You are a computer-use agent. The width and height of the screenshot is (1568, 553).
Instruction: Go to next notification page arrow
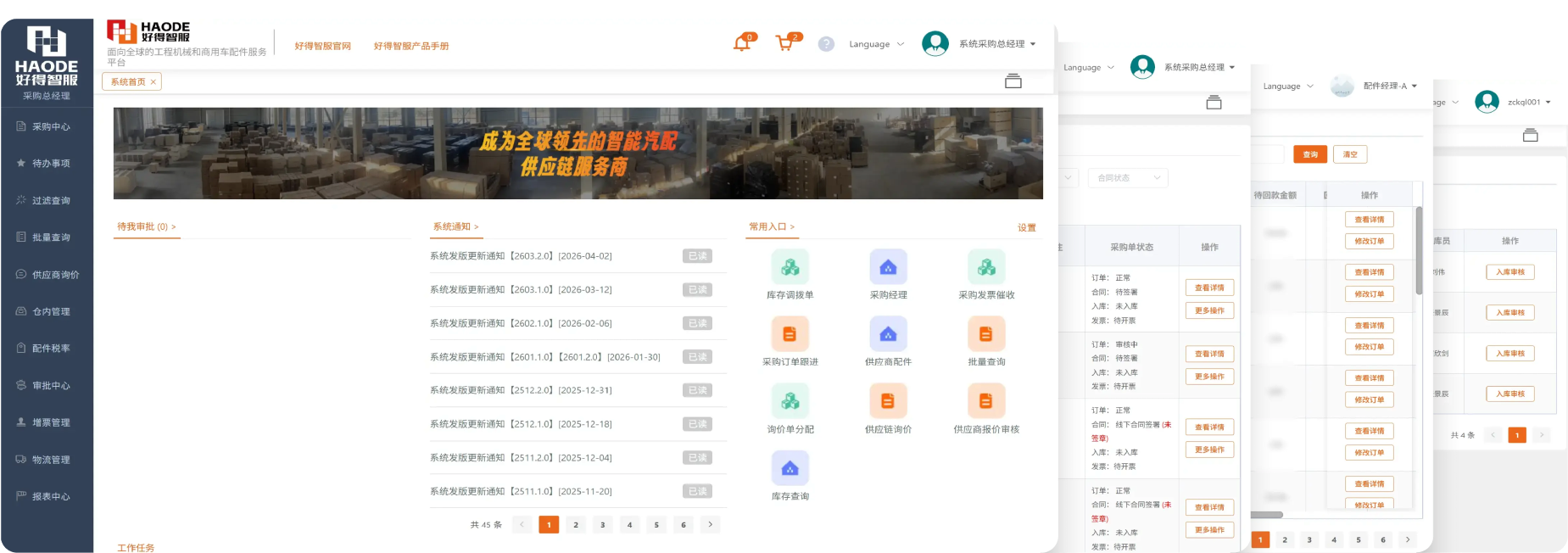click(711, 525)
